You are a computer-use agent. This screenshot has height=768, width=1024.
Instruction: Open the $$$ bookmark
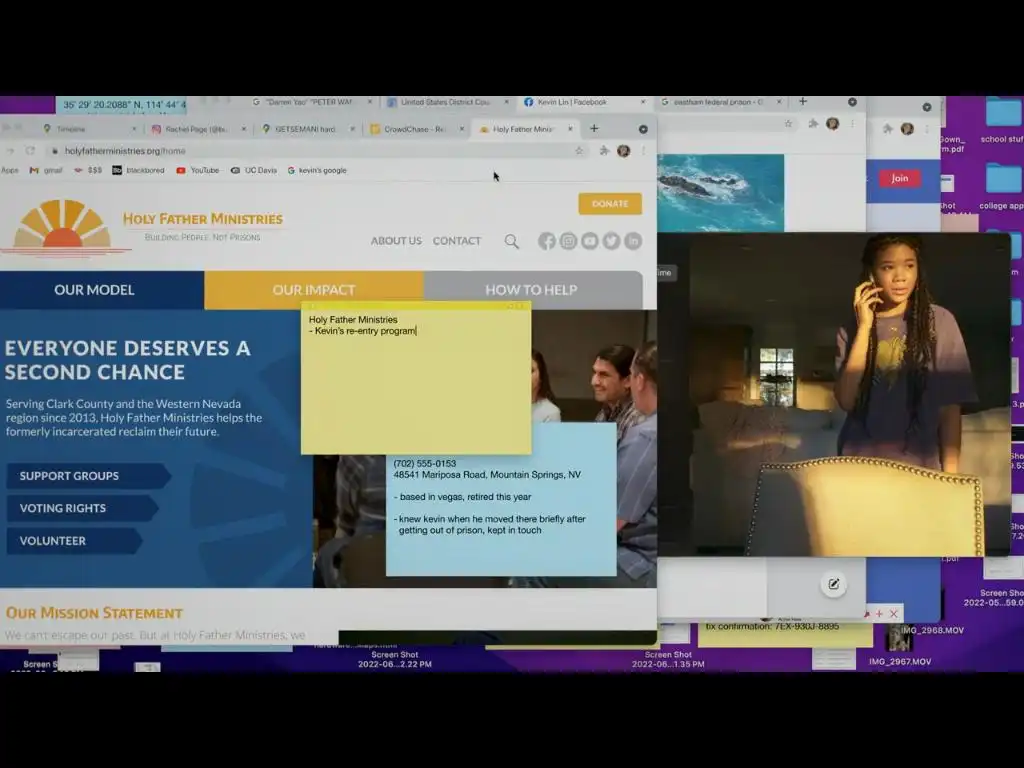[88, 170]
